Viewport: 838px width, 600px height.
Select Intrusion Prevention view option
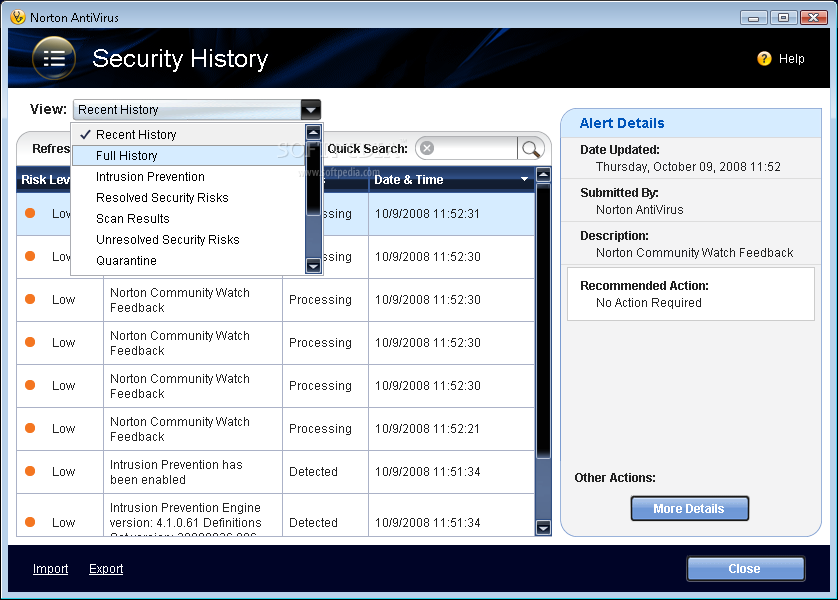coord(188,177)
